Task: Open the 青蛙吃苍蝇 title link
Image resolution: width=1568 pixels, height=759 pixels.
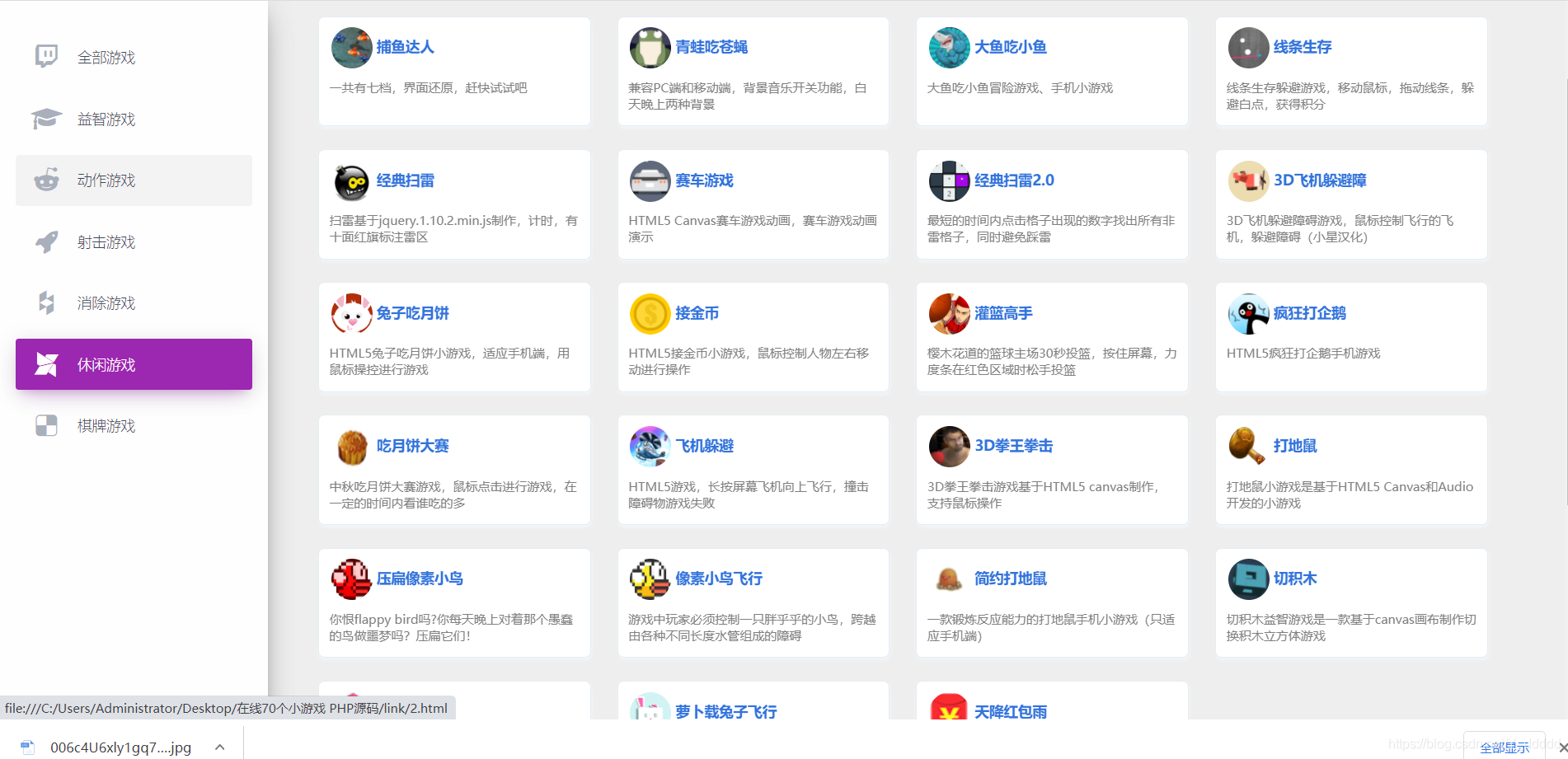Action: point(711,47)
